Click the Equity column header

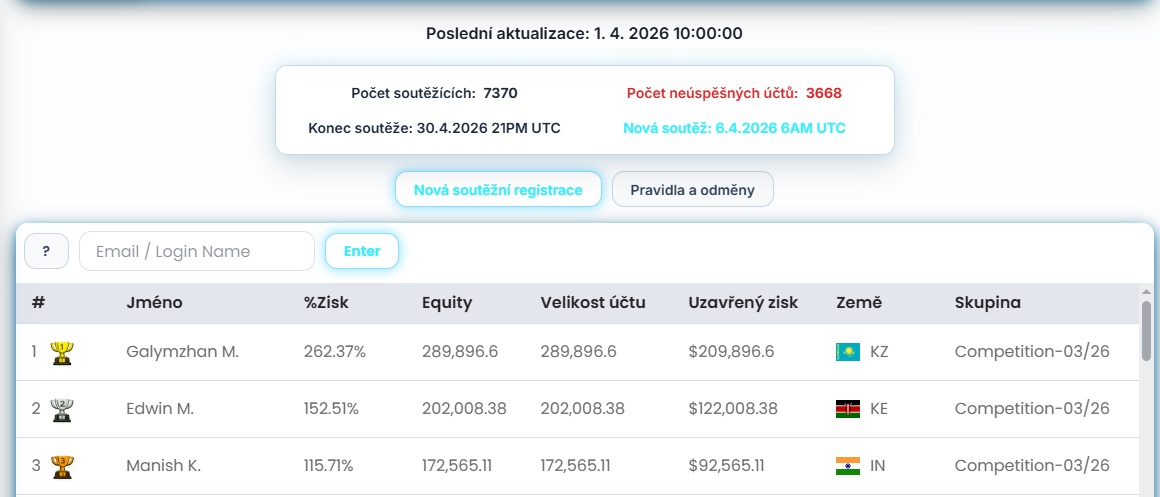[x=447, y=303]
